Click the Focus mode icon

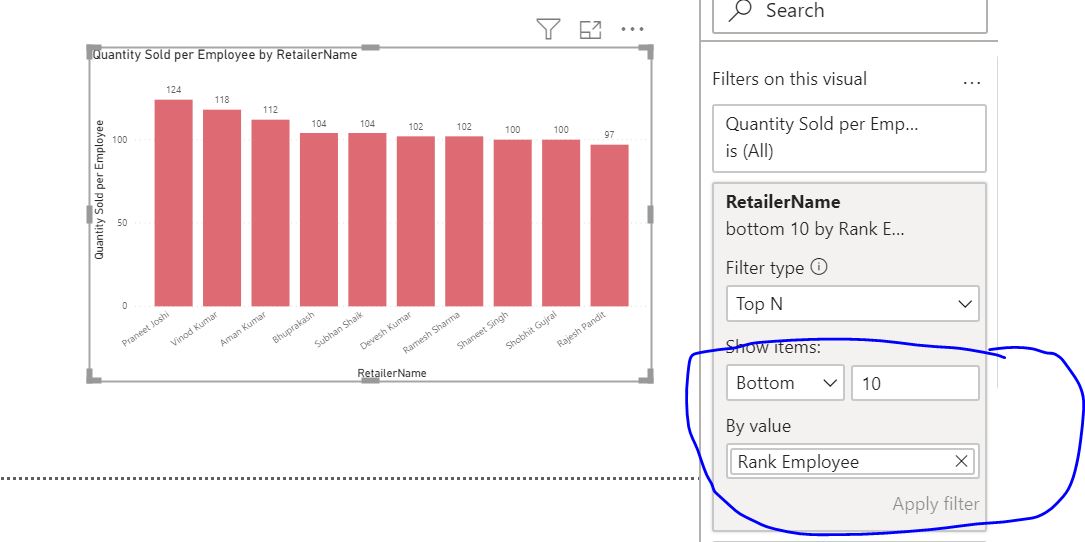[x=590, y=29]
